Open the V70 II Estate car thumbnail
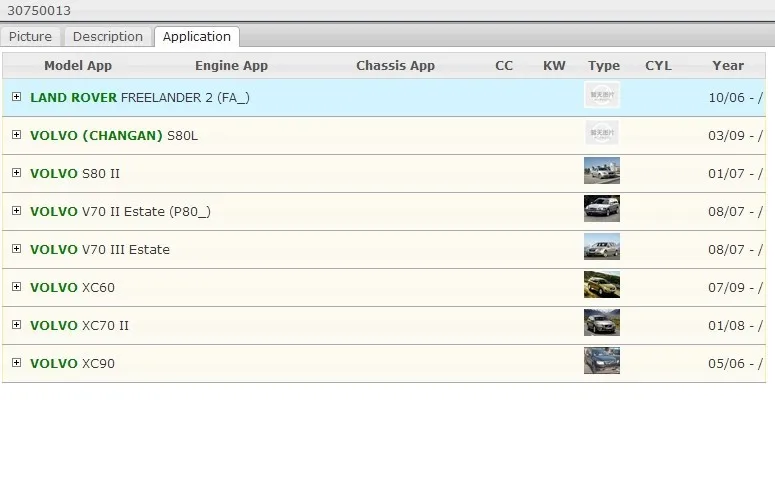The image size is (775, 503). (602, 209)
